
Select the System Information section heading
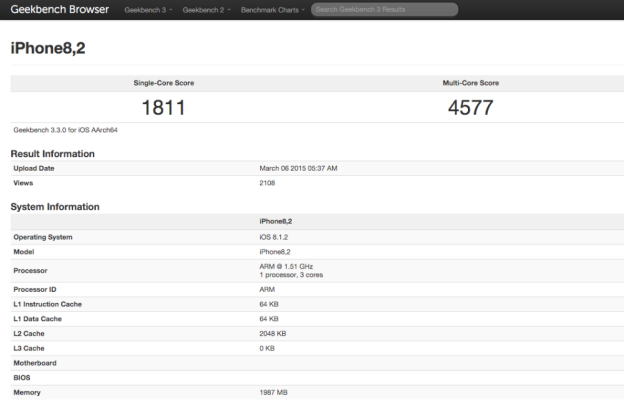coord(55,207)
